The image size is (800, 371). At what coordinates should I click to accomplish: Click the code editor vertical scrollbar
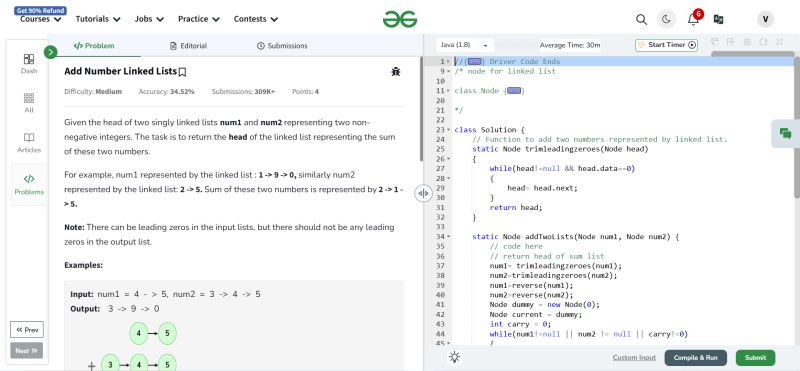point(797,128)
